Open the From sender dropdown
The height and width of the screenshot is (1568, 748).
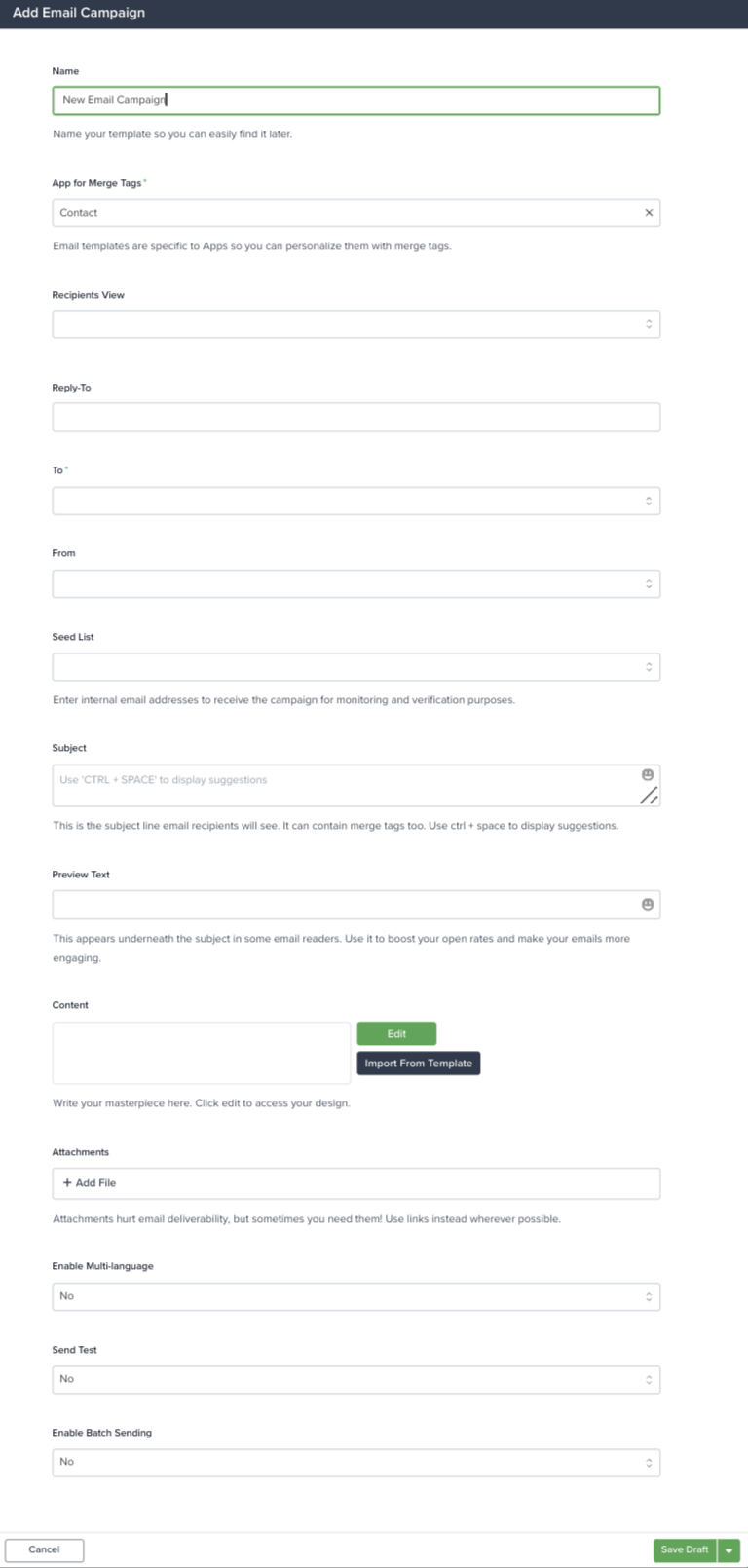[x=356, y=584]
